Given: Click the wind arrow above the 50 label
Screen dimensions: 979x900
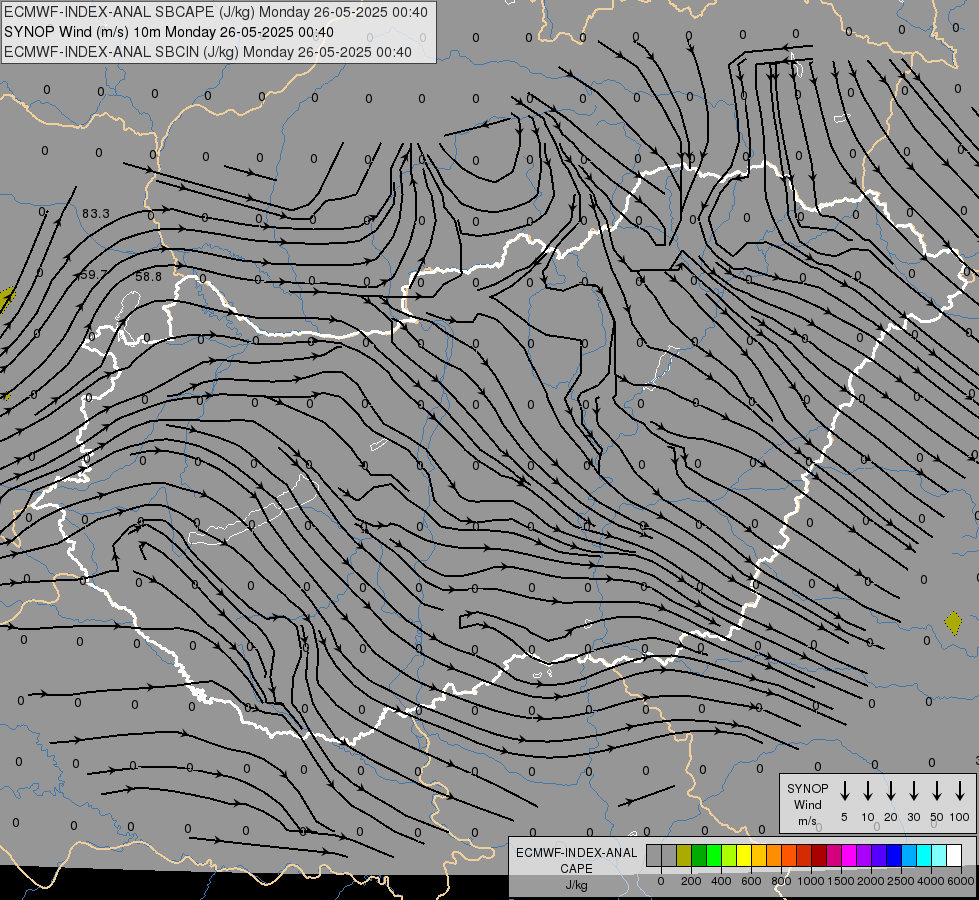Looking at the screenshot, I should [937, 791].
